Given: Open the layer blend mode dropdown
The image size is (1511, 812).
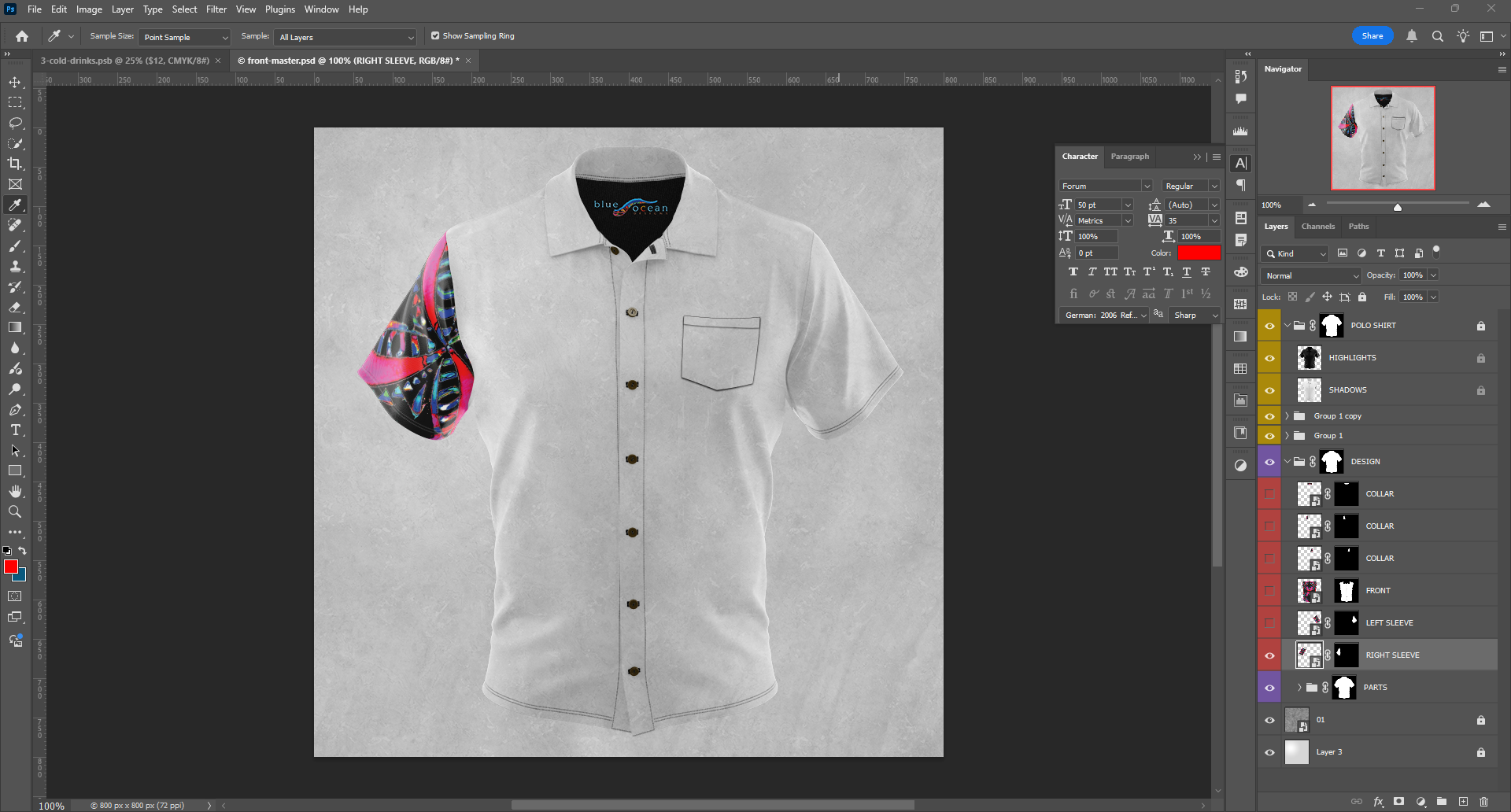Looking at the screenshot, I should tap(1310, 275).
